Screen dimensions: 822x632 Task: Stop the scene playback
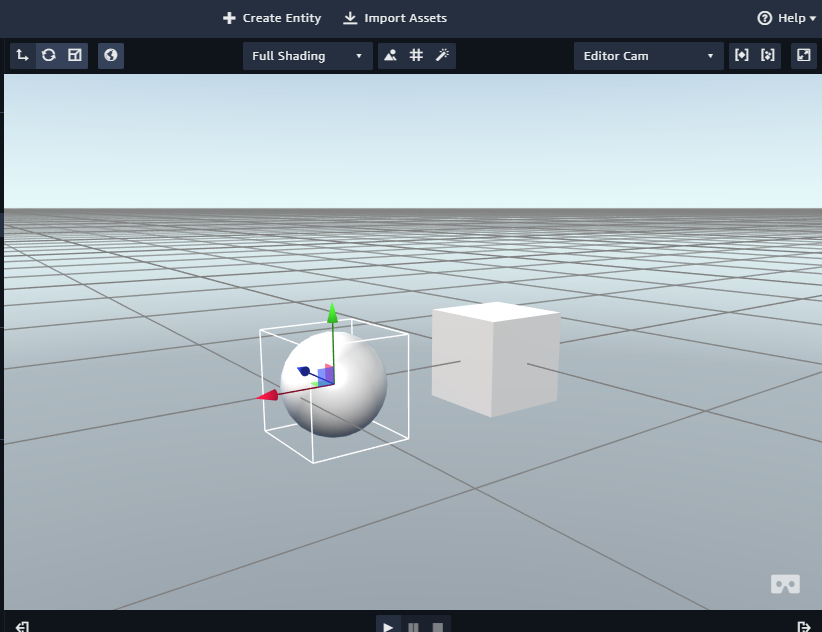click(438, 626)
